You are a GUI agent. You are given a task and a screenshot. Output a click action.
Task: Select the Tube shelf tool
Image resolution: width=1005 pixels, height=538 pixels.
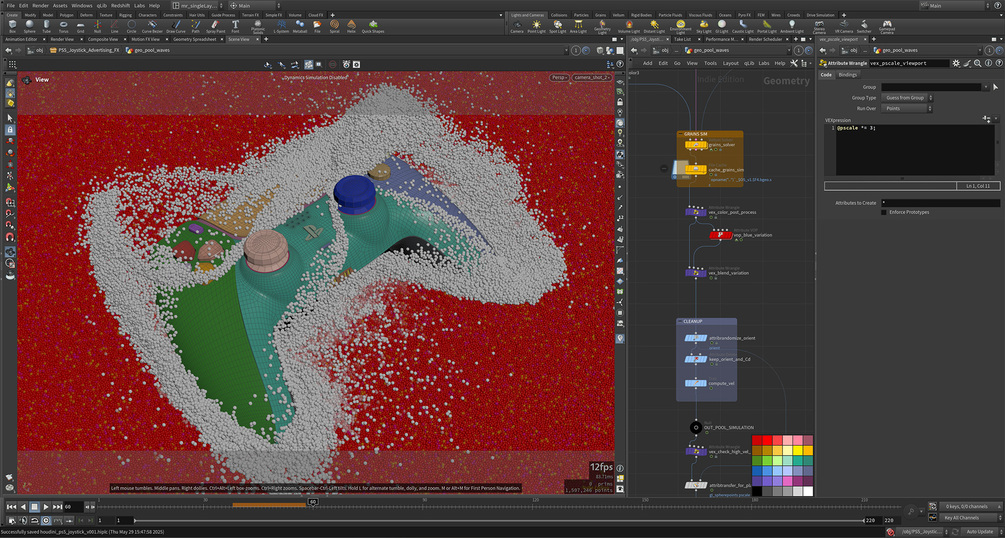[x=46, y=26]
